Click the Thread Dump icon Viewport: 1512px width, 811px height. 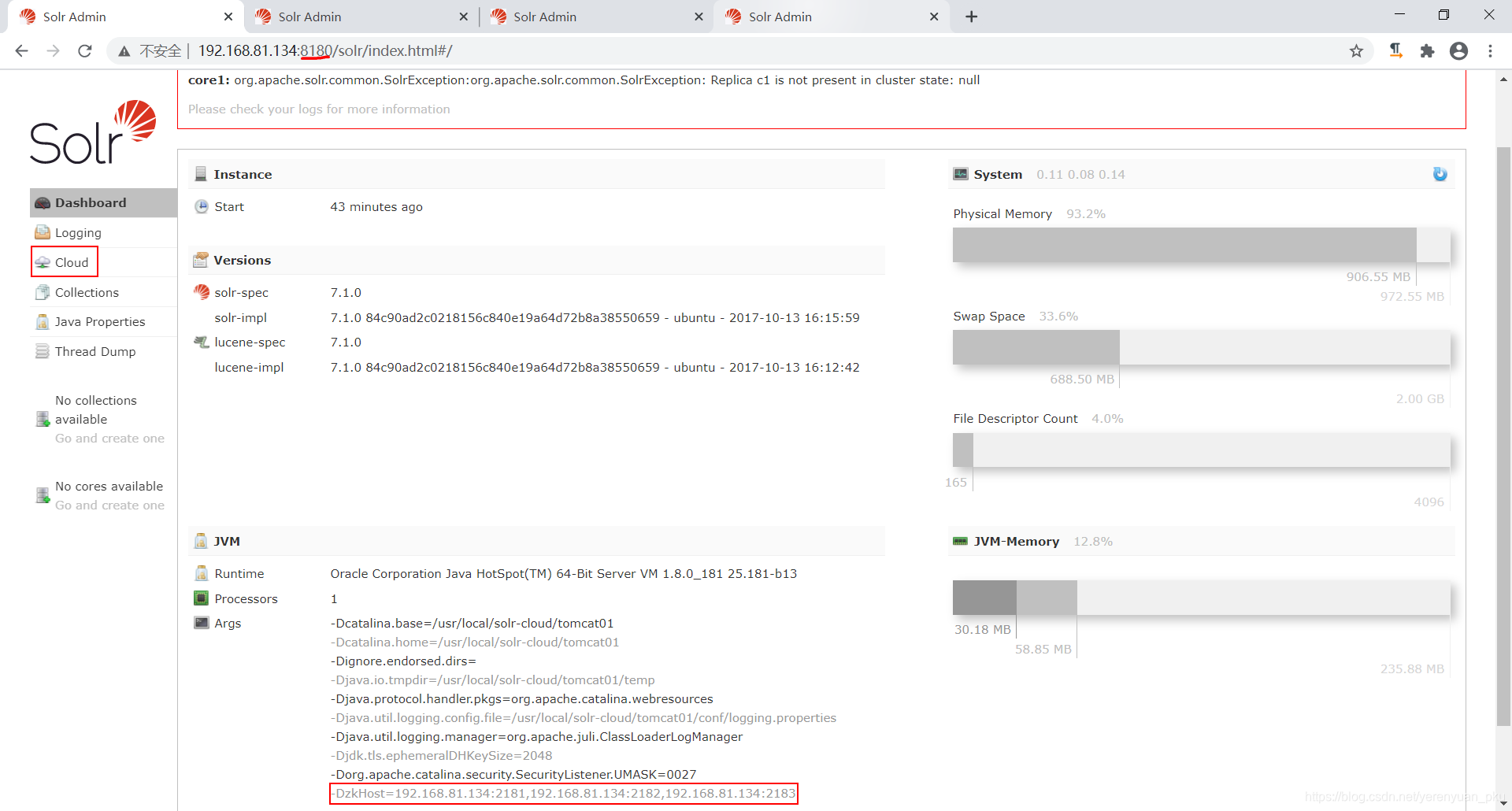pyautogui.click(x=43, y=351)
